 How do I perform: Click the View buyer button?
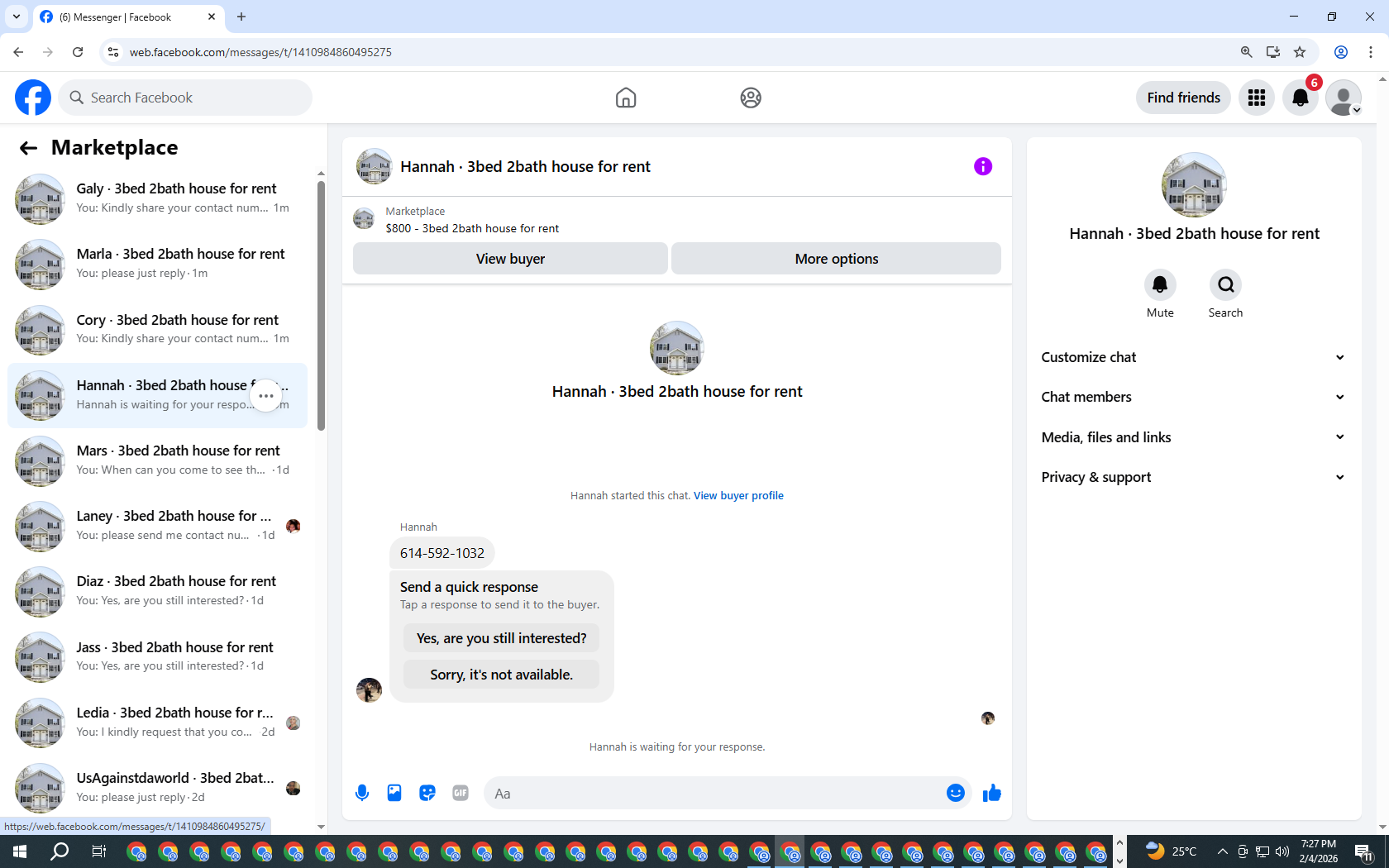pos(510,259)
